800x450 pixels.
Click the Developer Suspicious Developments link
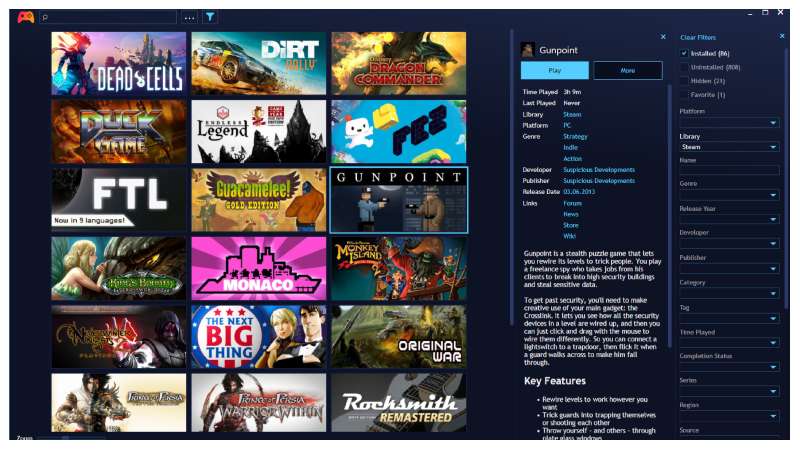(599, 169)
